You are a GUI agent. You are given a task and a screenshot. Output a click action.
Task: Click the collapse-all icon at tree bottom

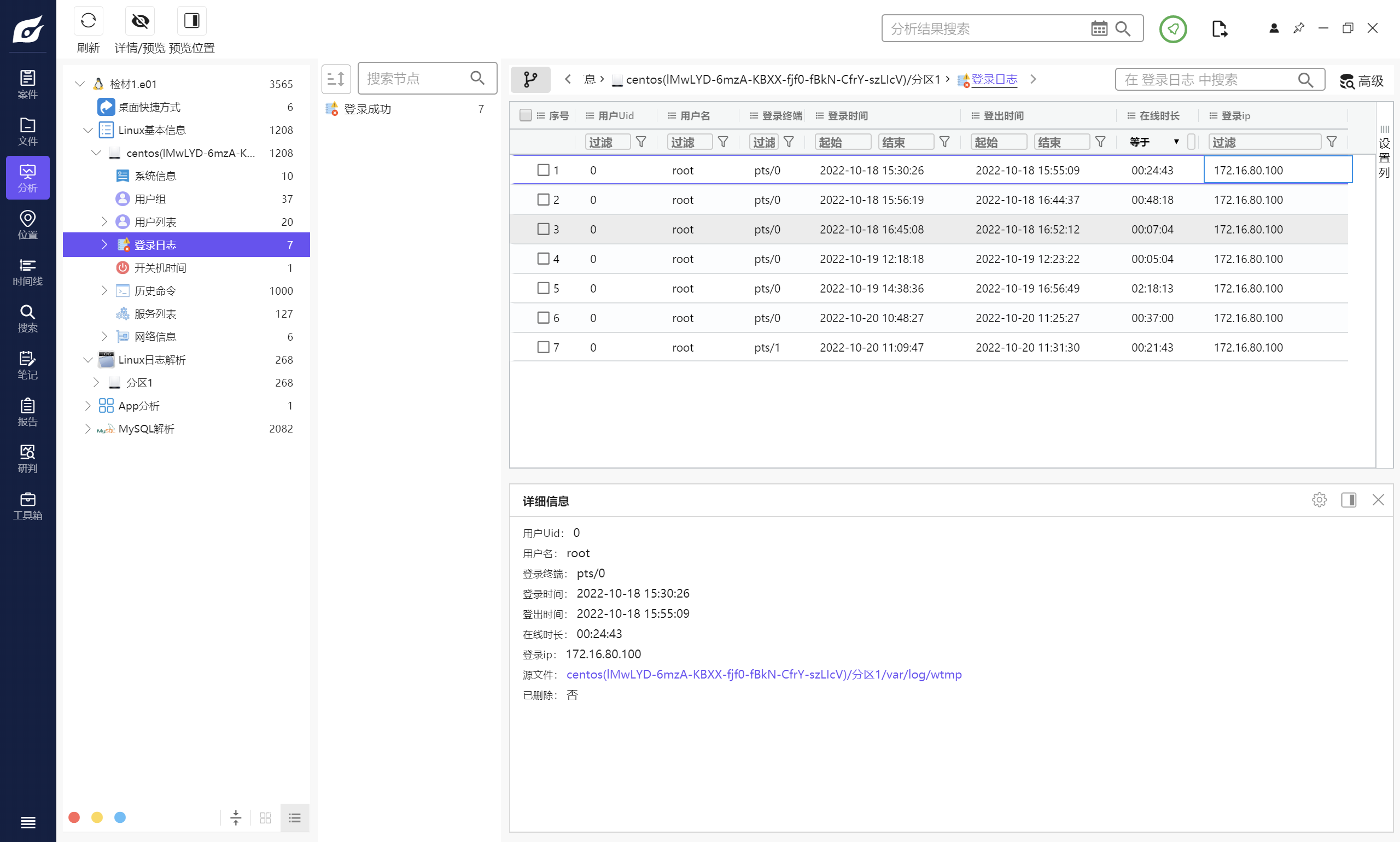pos(236,817)
